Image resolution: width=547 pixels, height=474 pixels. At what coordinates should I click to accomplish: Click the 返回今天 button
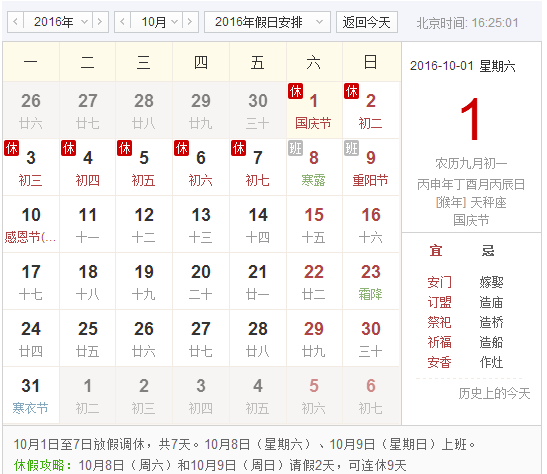pyautogui.click(x=367, y=22)
